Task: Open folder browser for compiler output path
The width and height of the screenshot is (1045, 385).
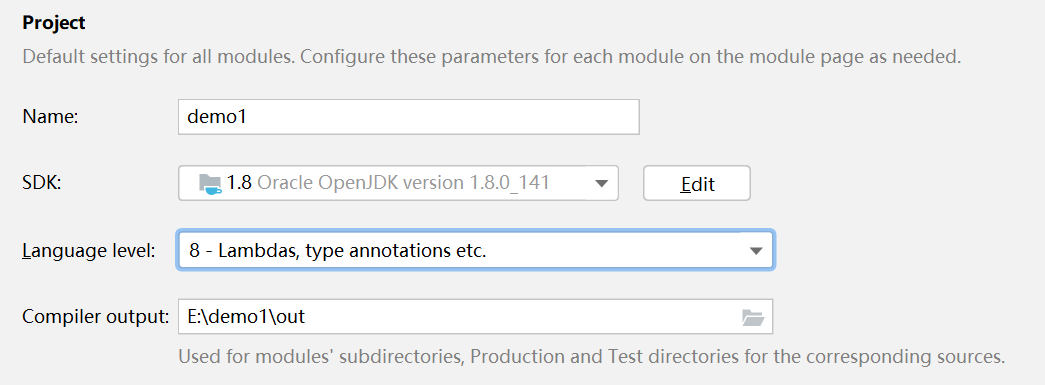Action: coord(752,317)
